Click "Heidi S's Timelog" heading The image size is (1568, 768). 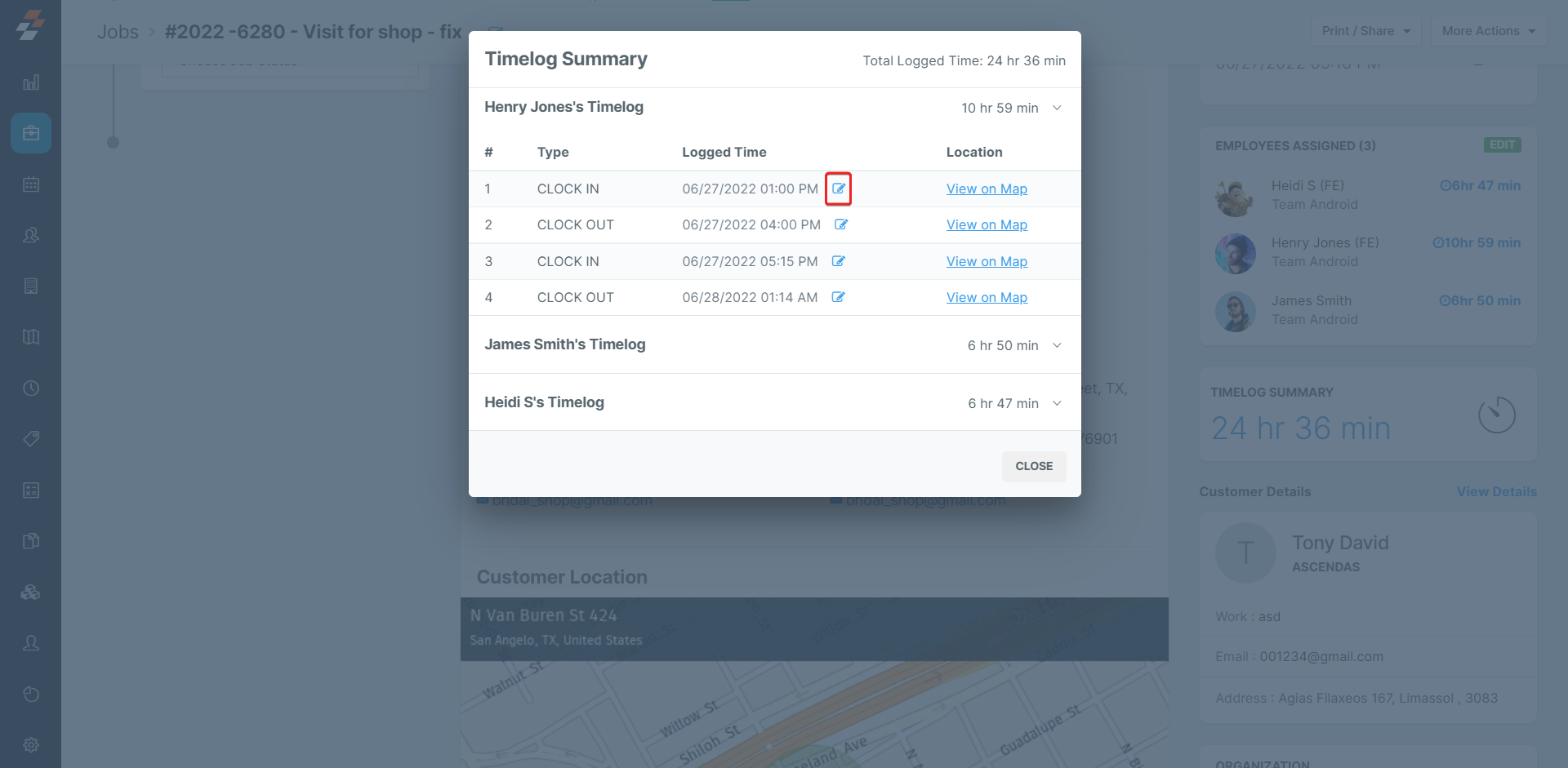[545, 402]
